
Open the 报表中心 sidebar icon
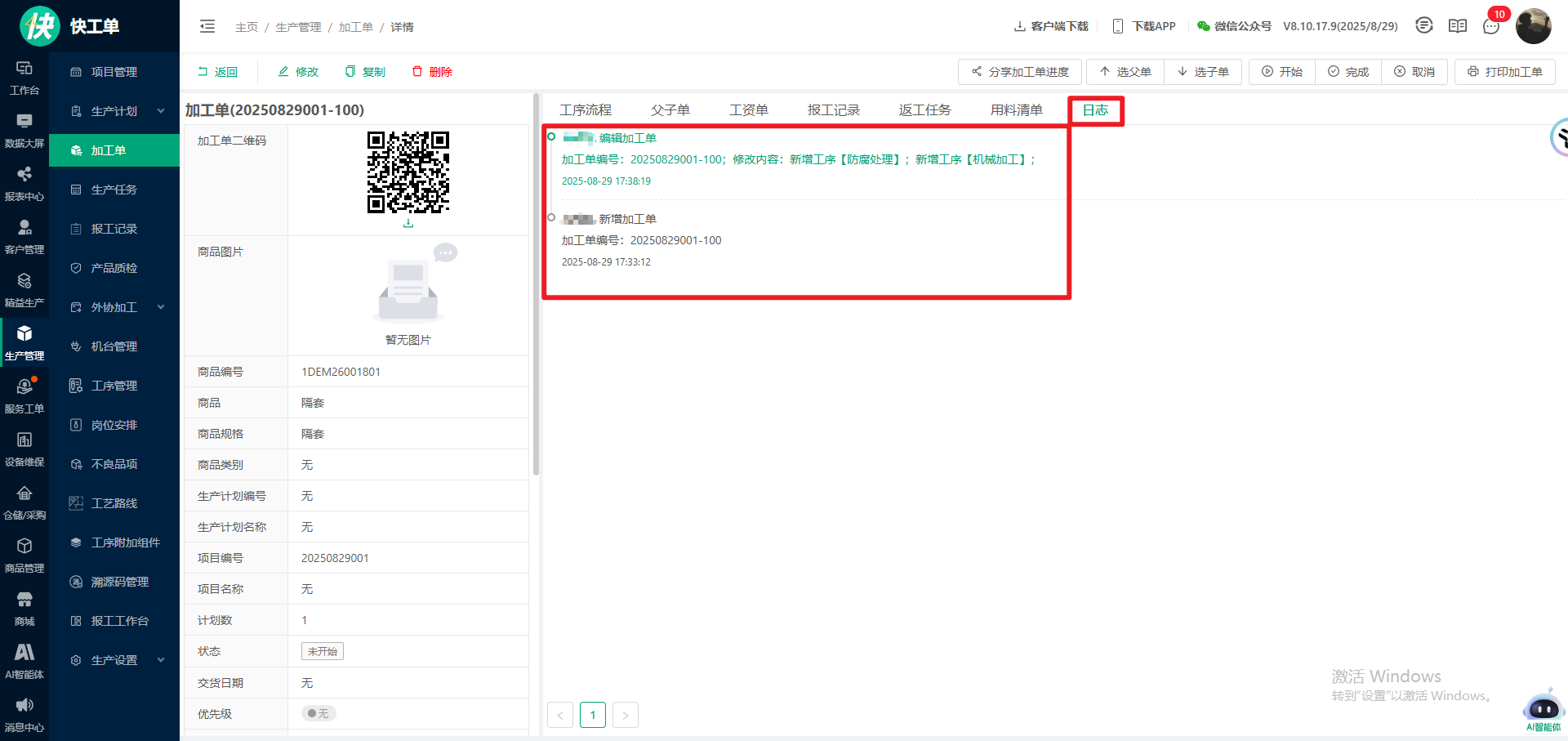point(24,182)
